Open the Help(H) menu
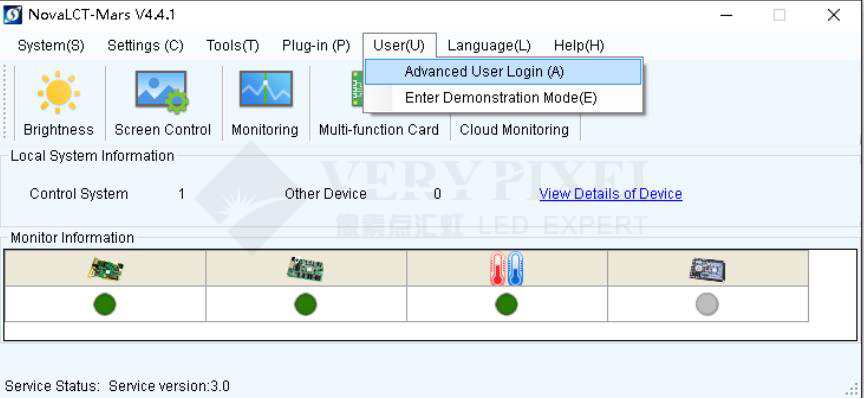Screen dimensions: 864x398 (x=579, y=46)
